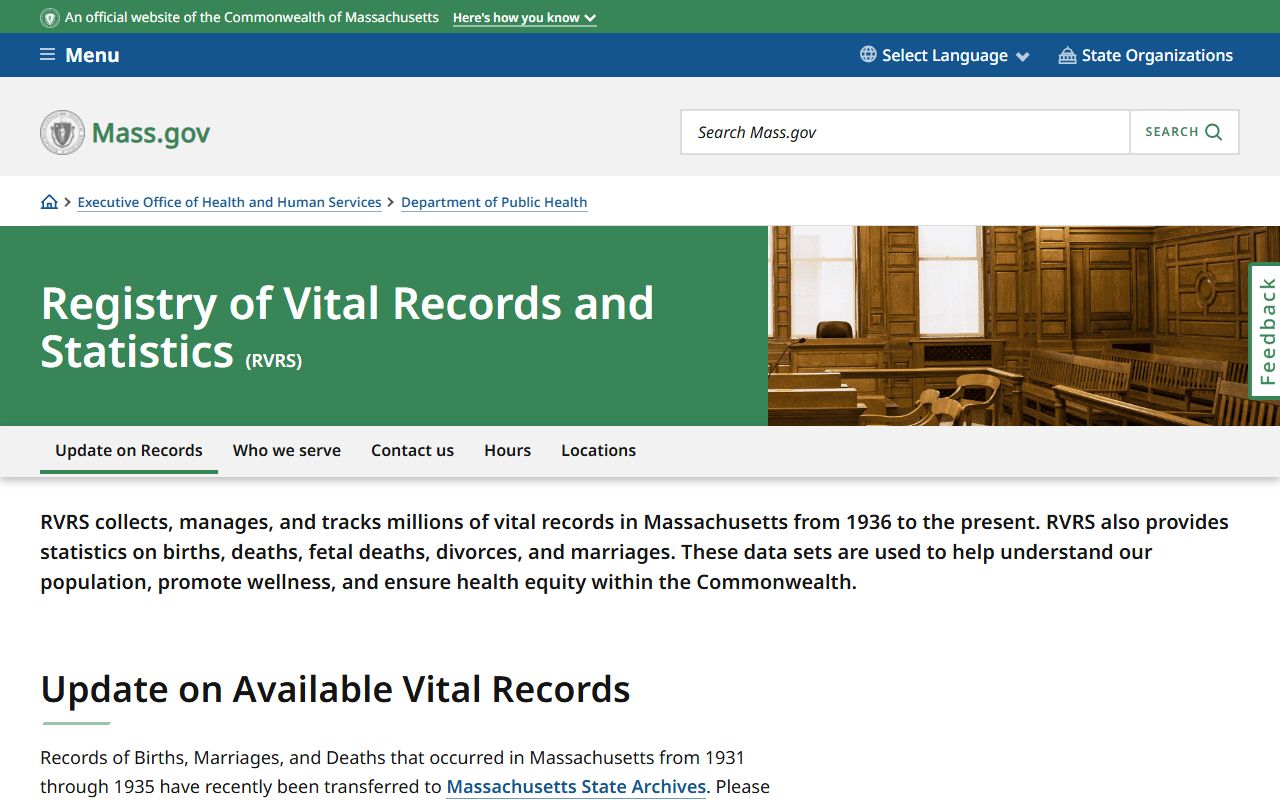This screenshot has width=1280, height=800.
Task: Open State Organizations menu
Action: point(1146,55)
